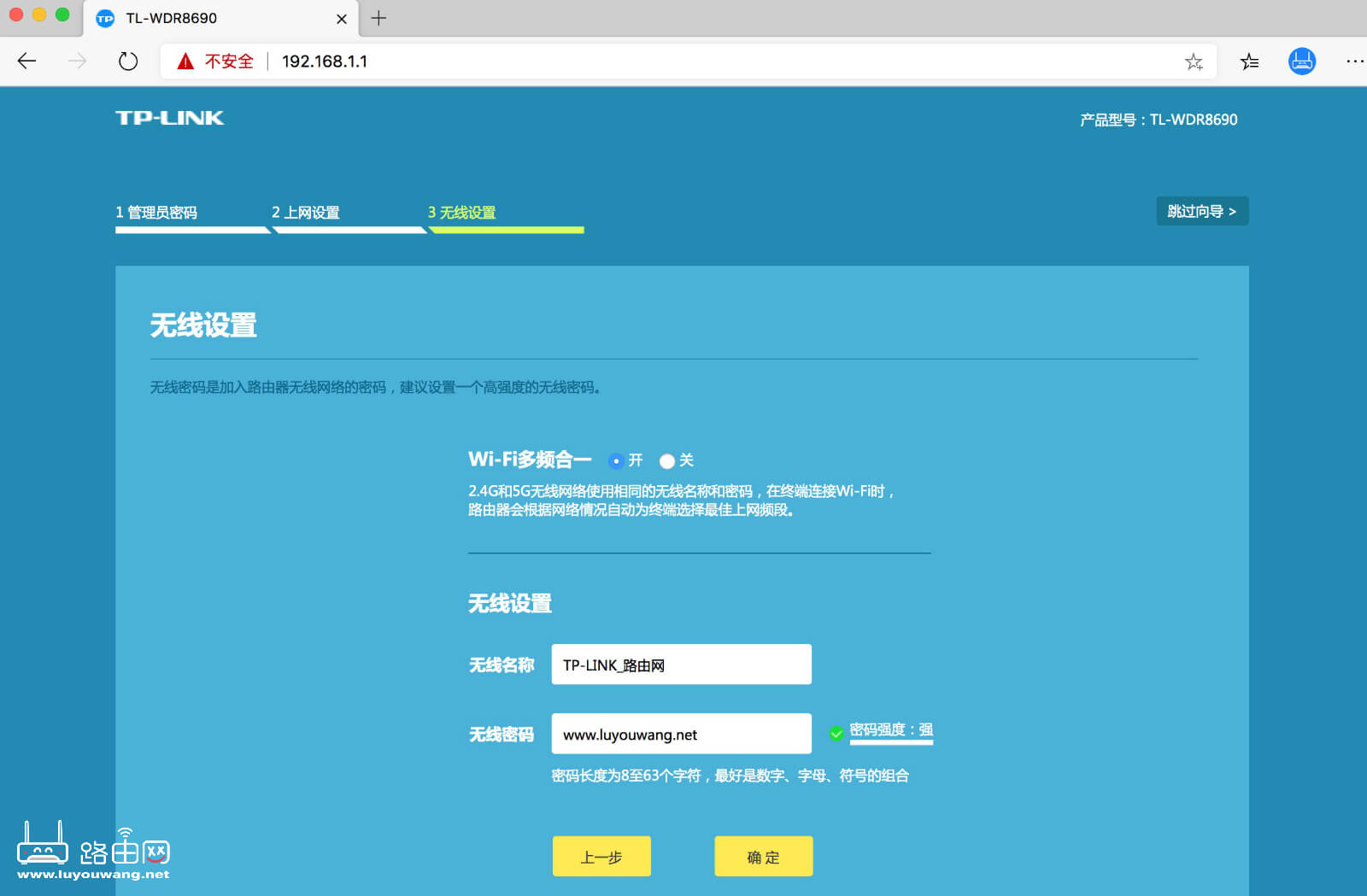Image resolution: width=1367 pixels, height=896 pixels.
Task: Click the 确定 button
Action: 763,856
